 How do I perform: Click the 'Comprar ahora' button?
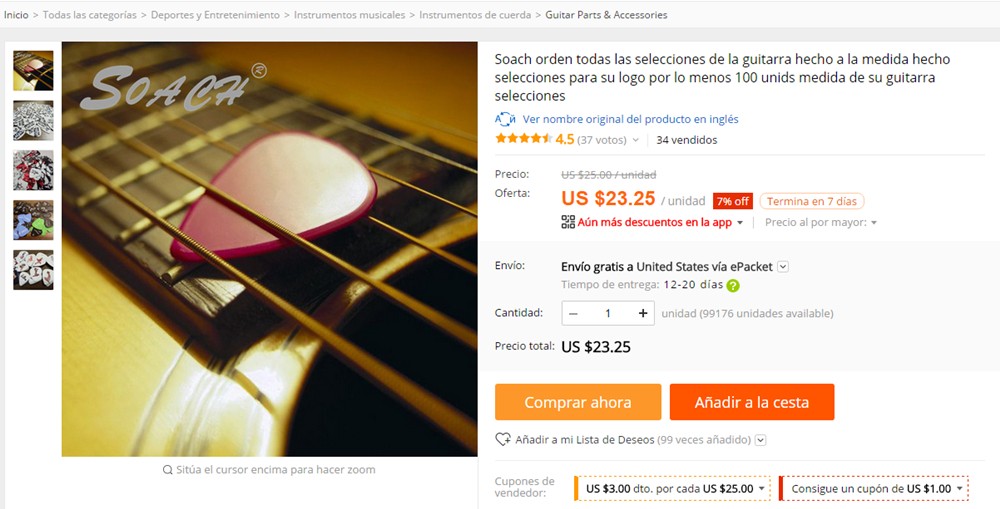click(x=578, y=403)
